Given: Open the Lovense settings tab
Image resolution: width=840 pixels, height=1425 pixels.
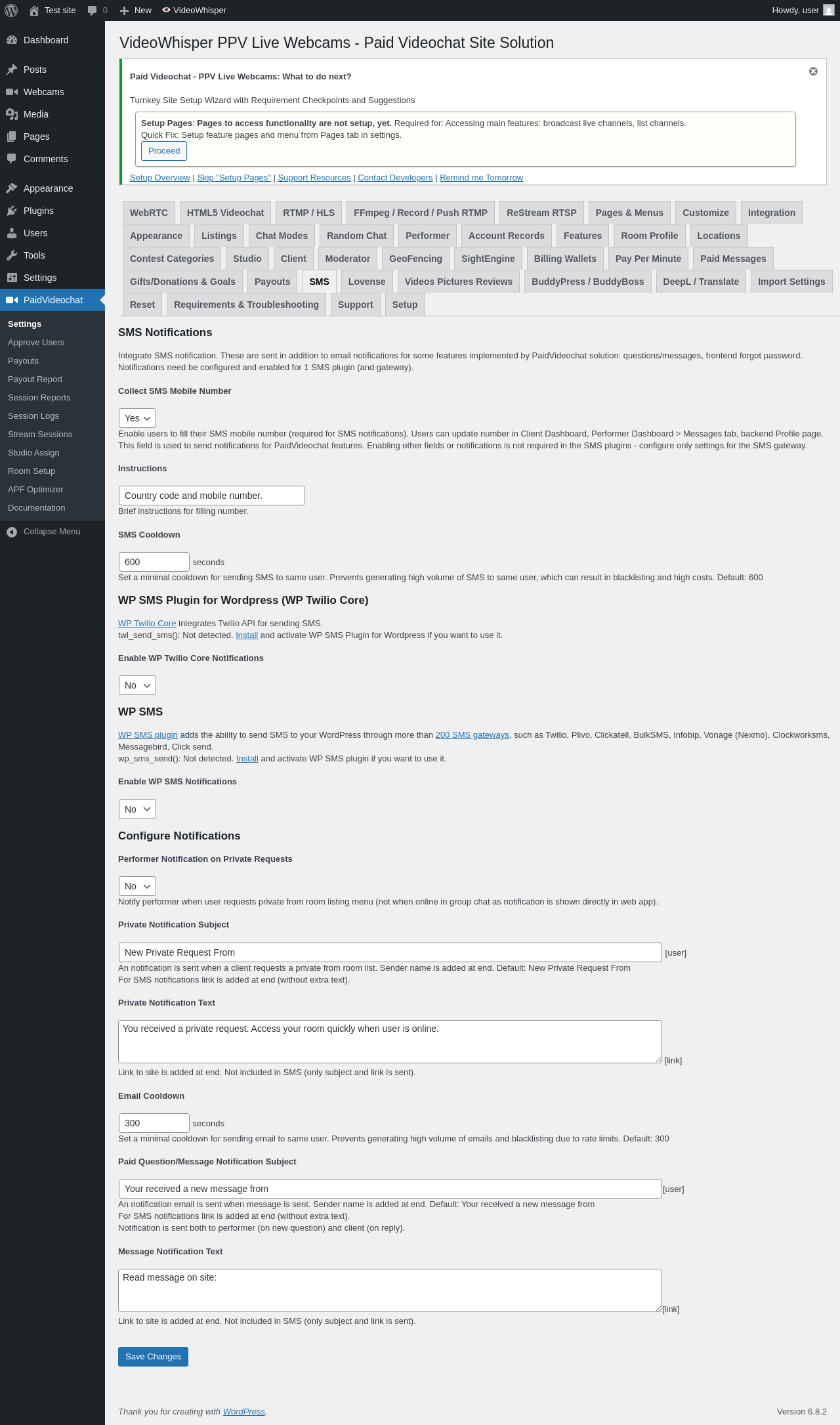Looking at the screenshot, I should [367, 282].
